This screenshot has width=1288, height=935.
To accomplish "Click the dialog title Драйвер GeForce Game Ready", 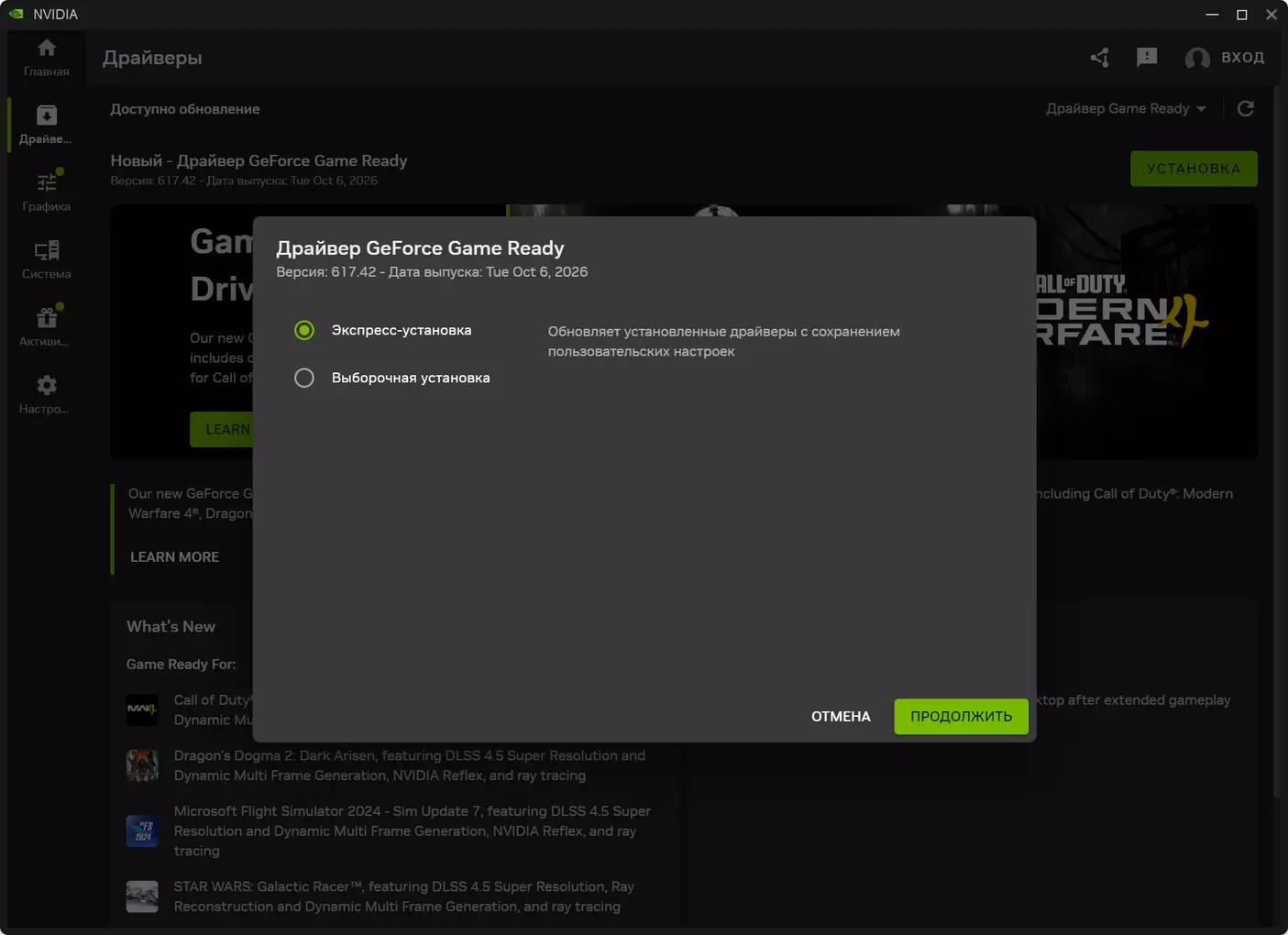I will pyautogui.click(x=420, y=247).
